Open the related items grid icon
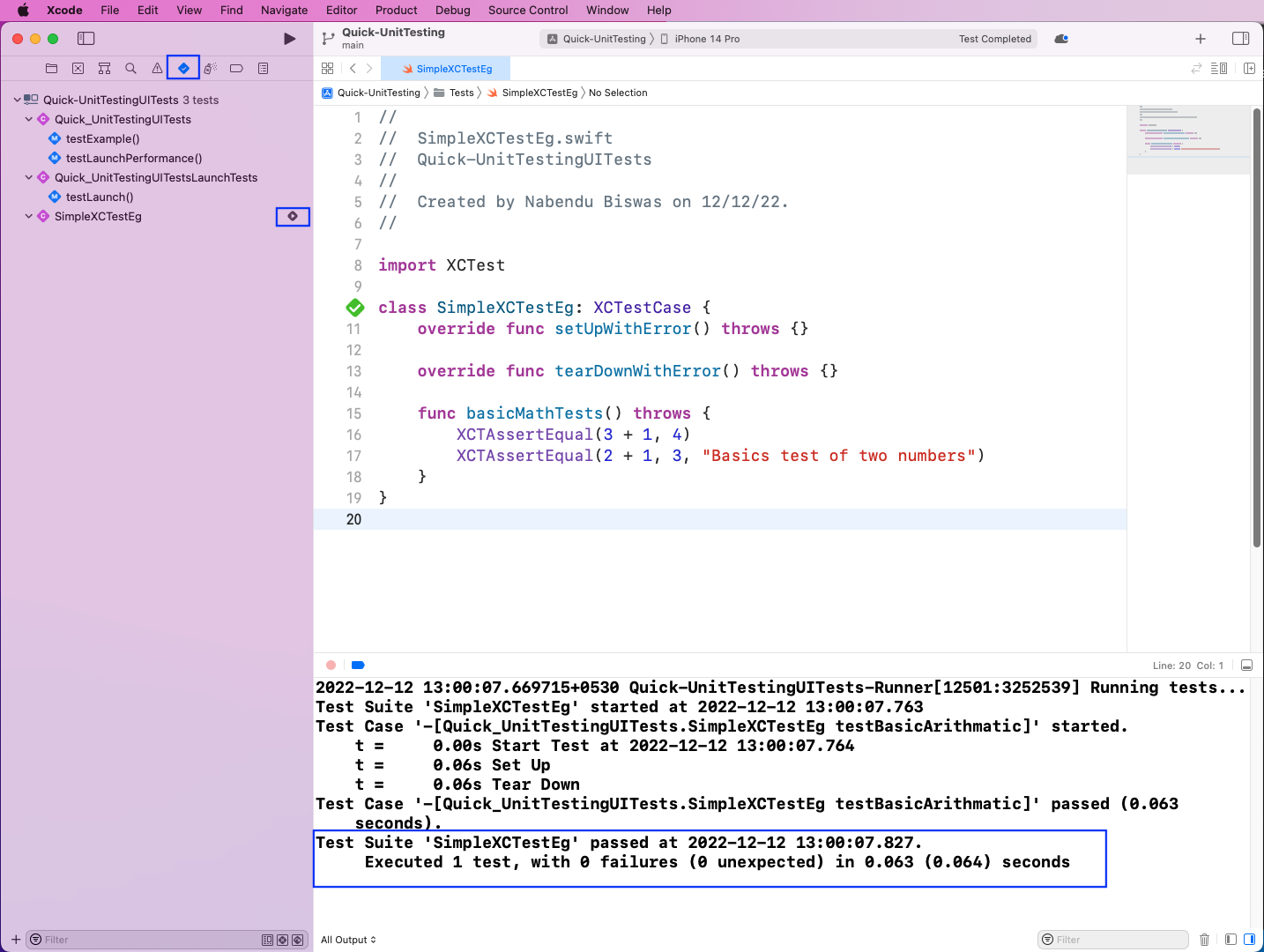The height and width of the screenshot is (952, 1264). pos(327,68)
